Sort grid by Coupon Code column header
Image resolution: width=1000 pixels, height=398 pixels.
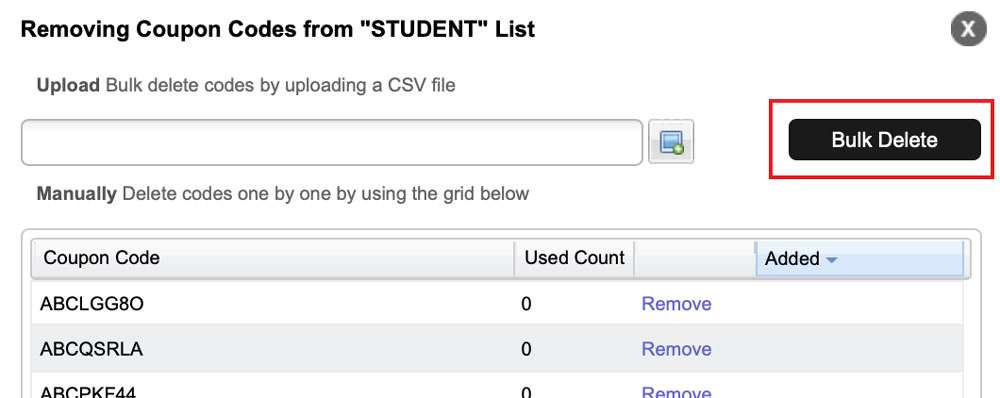point(272,258)
